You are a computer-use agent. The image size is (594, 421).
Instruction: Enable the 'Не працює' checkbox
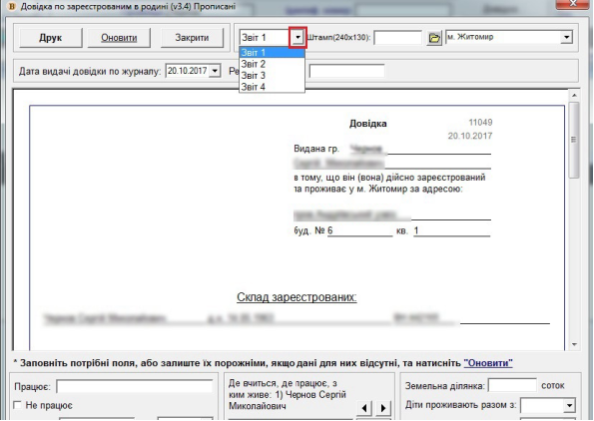tap(17, 405)
